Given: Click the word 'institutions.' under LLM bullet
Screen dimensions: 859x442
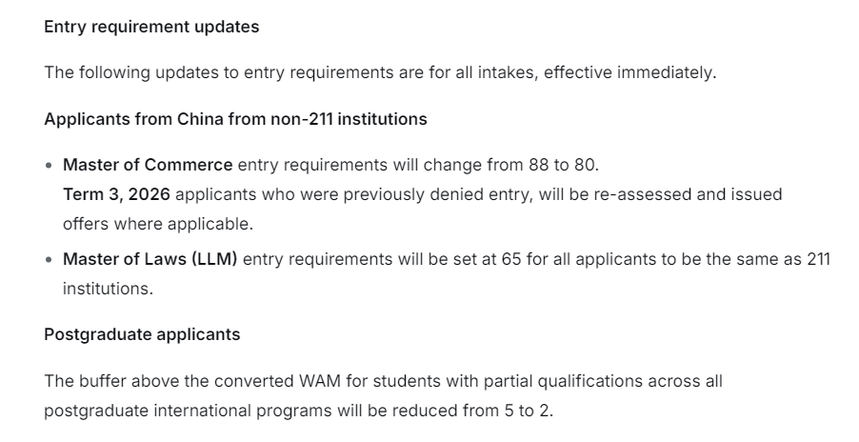Looking at the screenshot, I should tap(108, 289).
